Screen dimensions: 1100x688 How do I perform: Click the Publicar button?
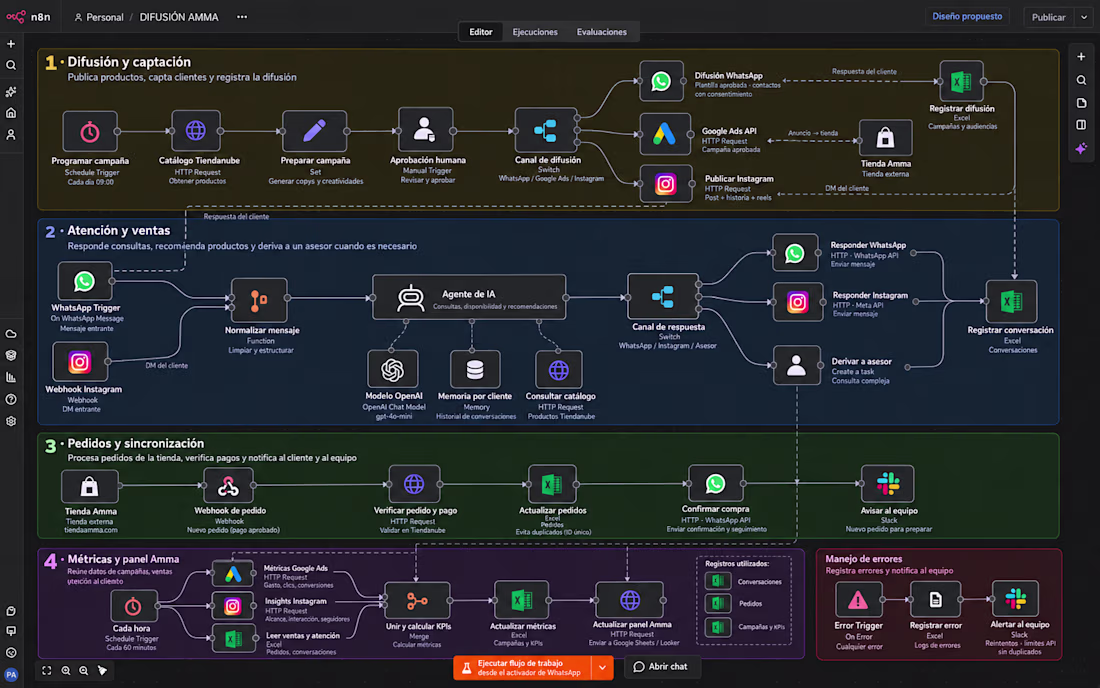click(x=1048, y=17)
